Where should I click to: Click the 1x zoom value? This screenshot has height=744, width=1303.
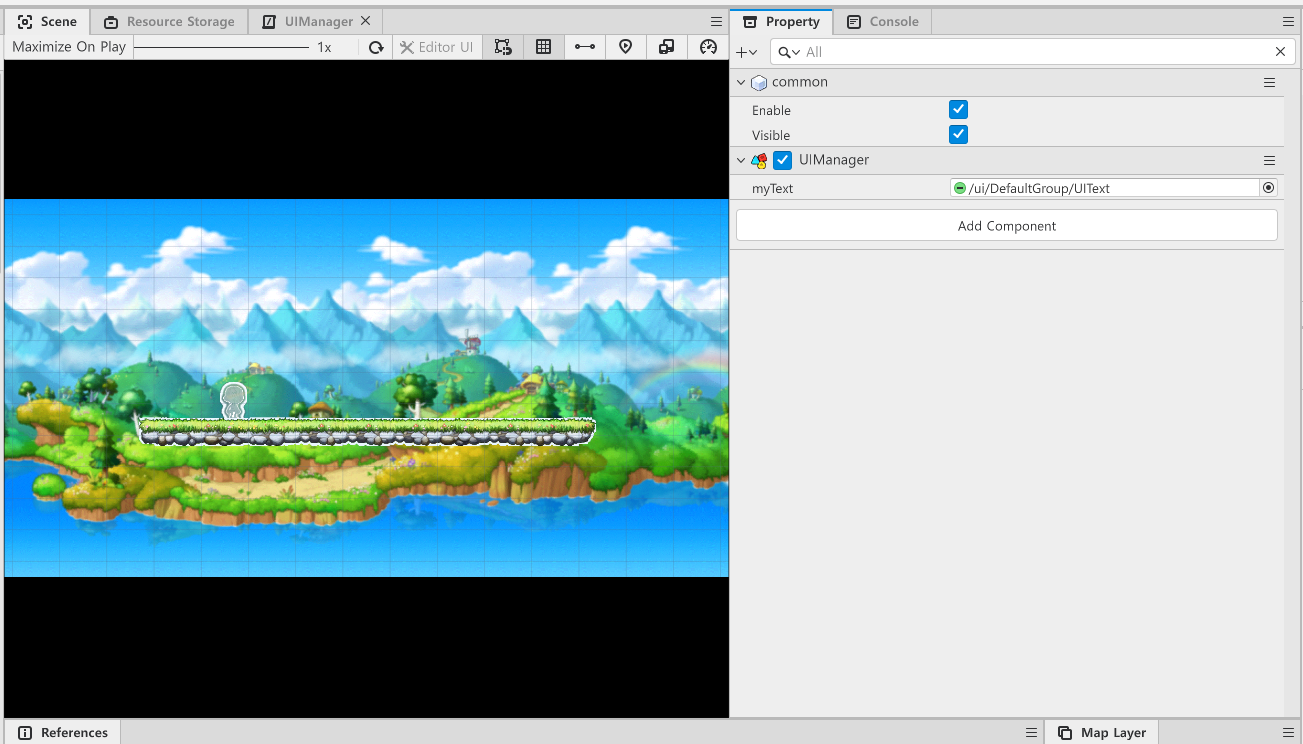pos(324,47)
